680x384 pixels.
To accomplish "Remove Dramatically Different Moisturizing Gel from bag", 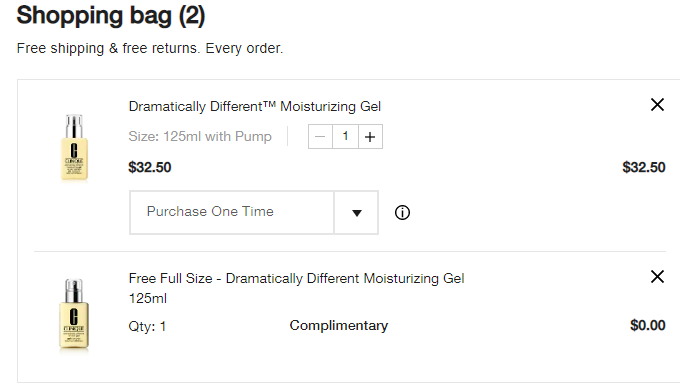I will (x=657, y=105).
